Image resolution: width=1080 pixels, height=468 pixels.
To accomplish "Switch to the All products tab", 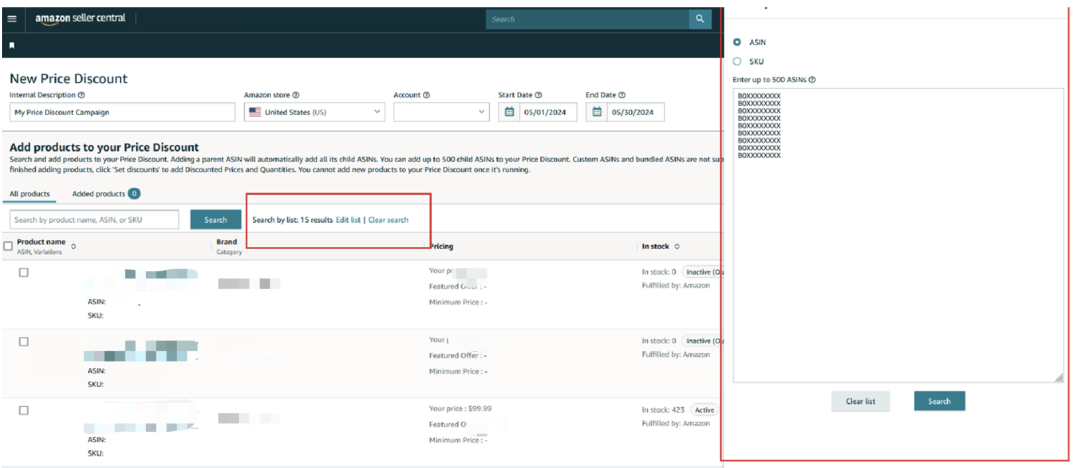I will (30, 194).
